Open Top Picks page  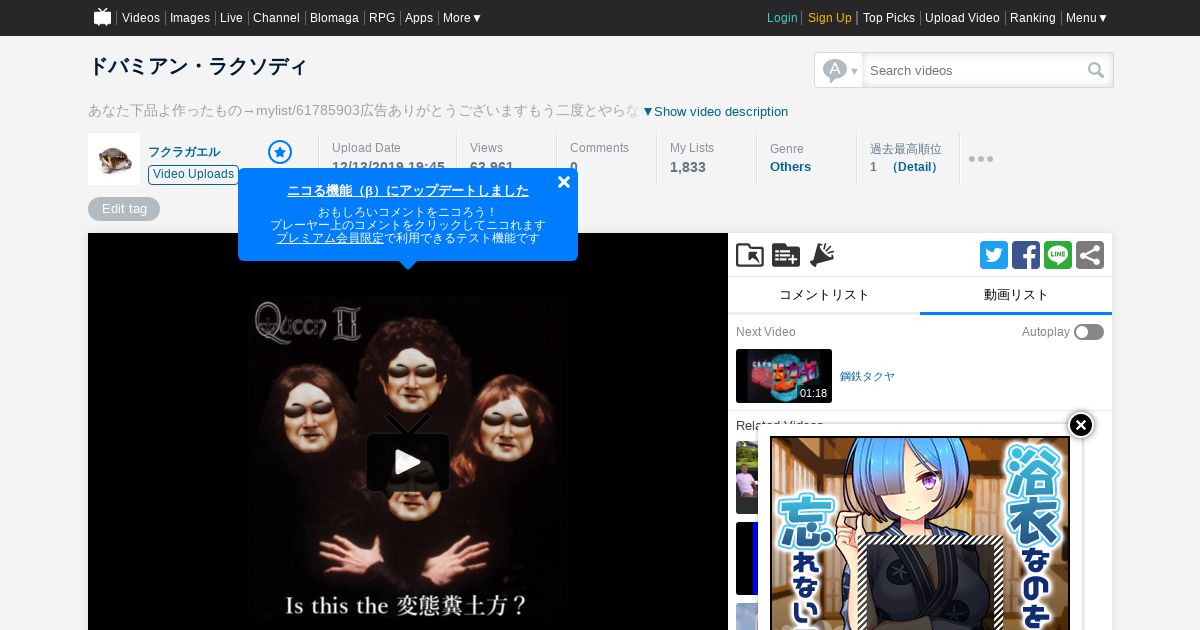pos(889,18)
